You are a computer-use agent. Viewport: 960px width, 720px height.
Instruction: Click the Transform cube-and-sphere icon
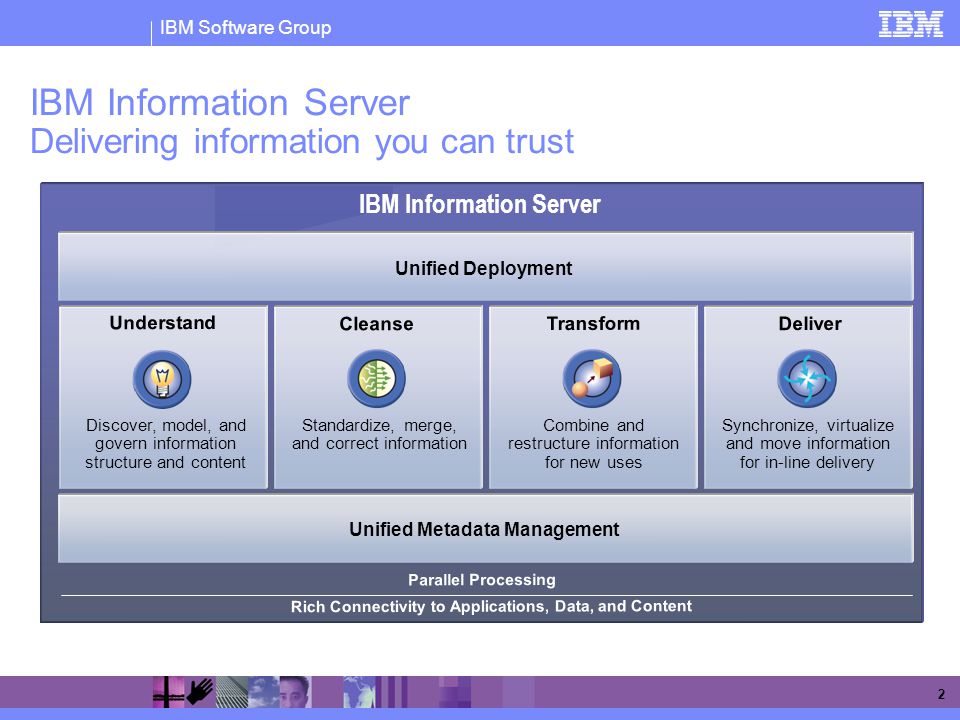592,378
